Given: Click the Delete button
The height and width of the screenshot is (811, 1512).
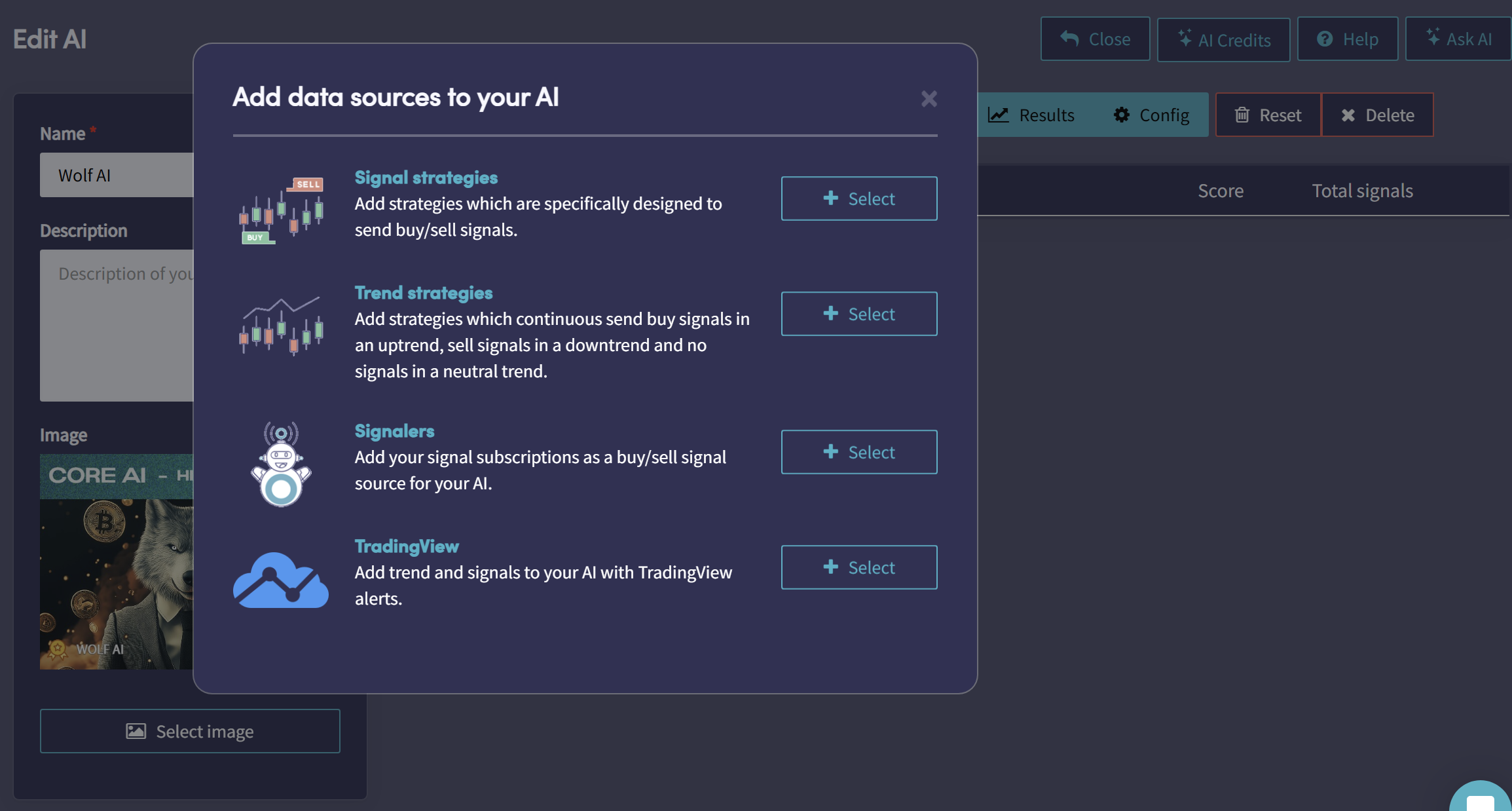Looking at the screenshot, I should pyautogui.click(x=1378, y=115).
